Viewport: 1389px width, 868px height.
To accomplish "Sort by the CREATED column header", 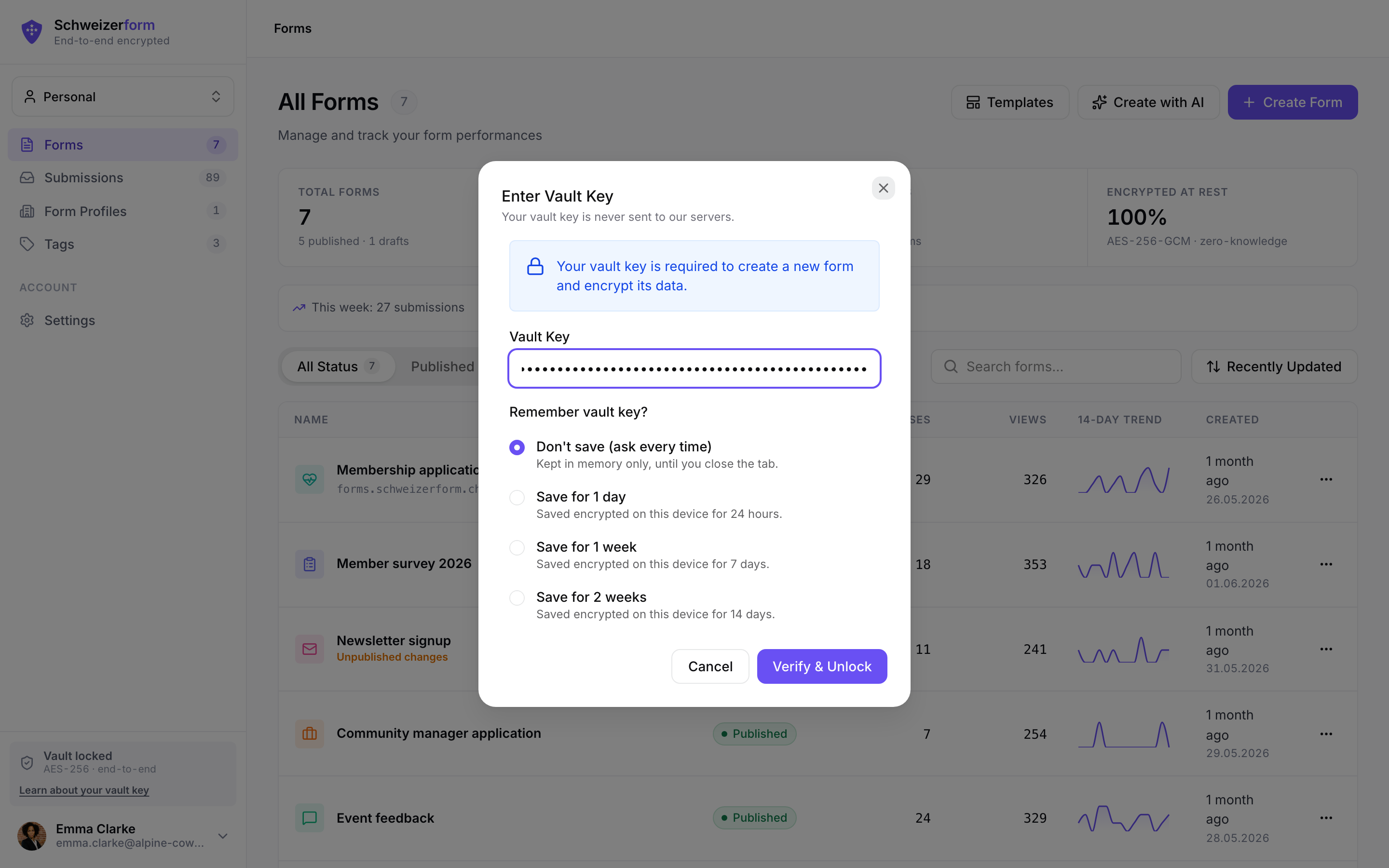I will pos(1232,420).
